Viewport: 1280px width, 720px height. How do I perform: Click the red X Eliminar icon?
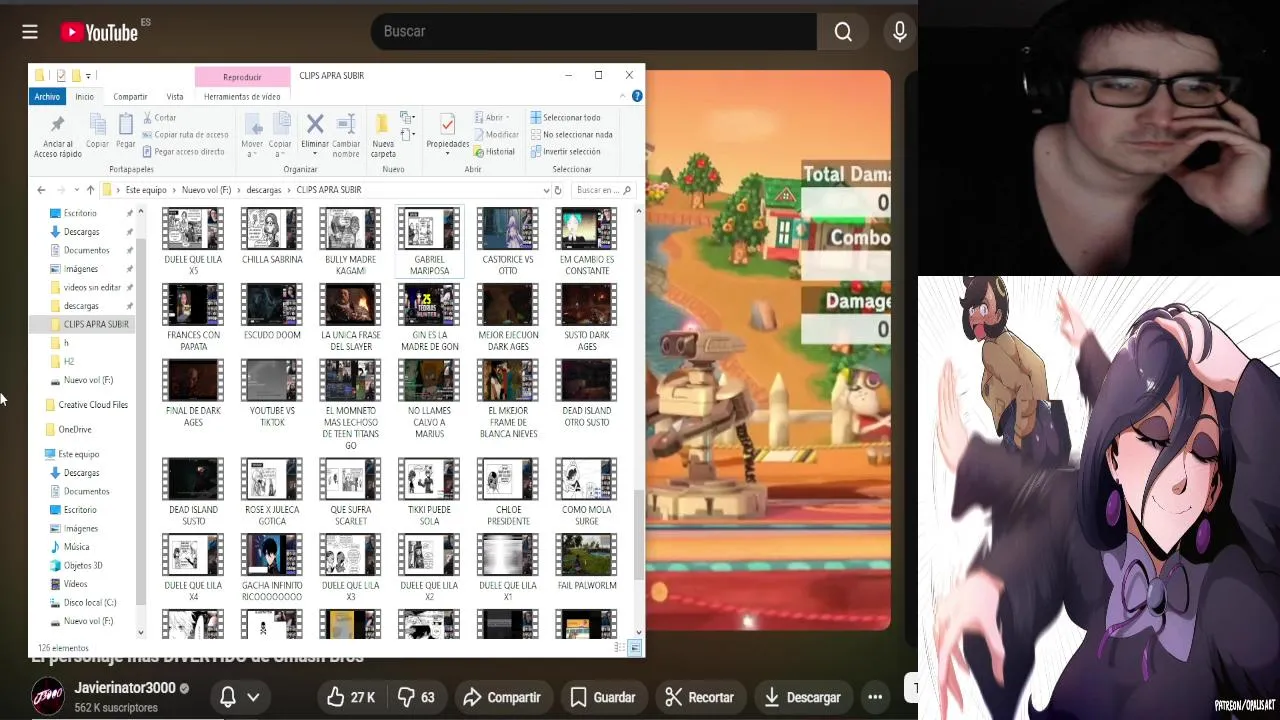click(x=315, y=124)
